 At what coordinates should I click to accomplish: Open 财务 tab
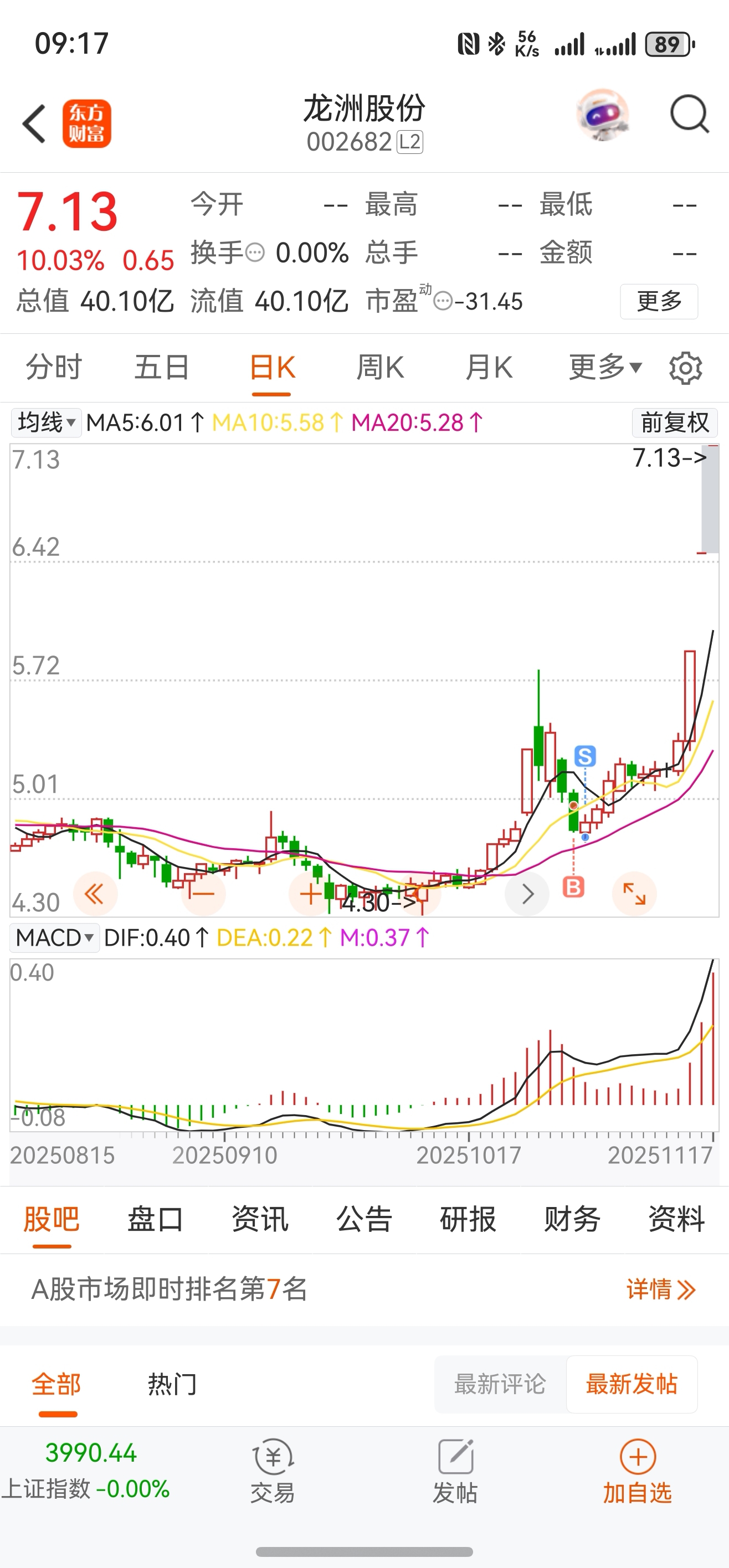point(572,1219)
